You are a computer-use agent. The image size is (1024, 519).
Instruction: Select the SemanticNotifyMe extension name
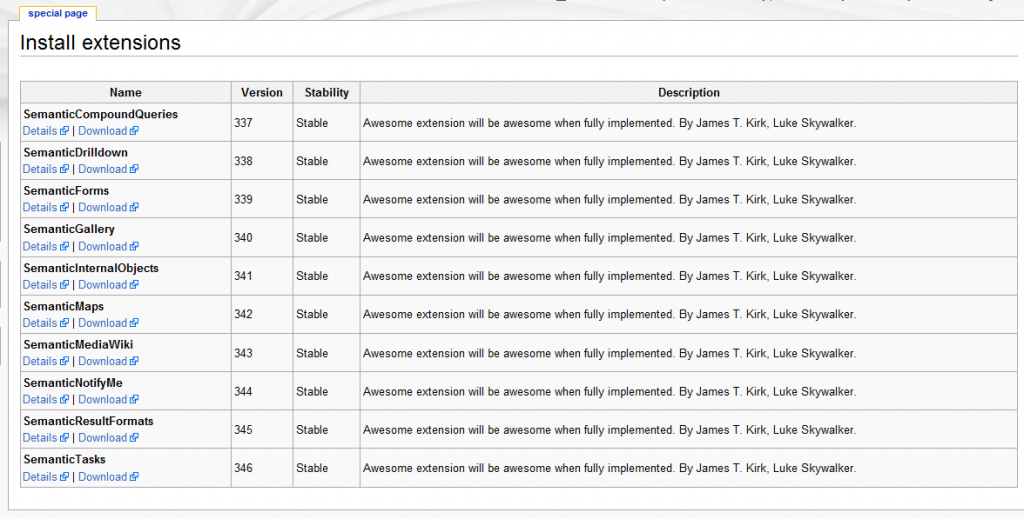[73, 383]
